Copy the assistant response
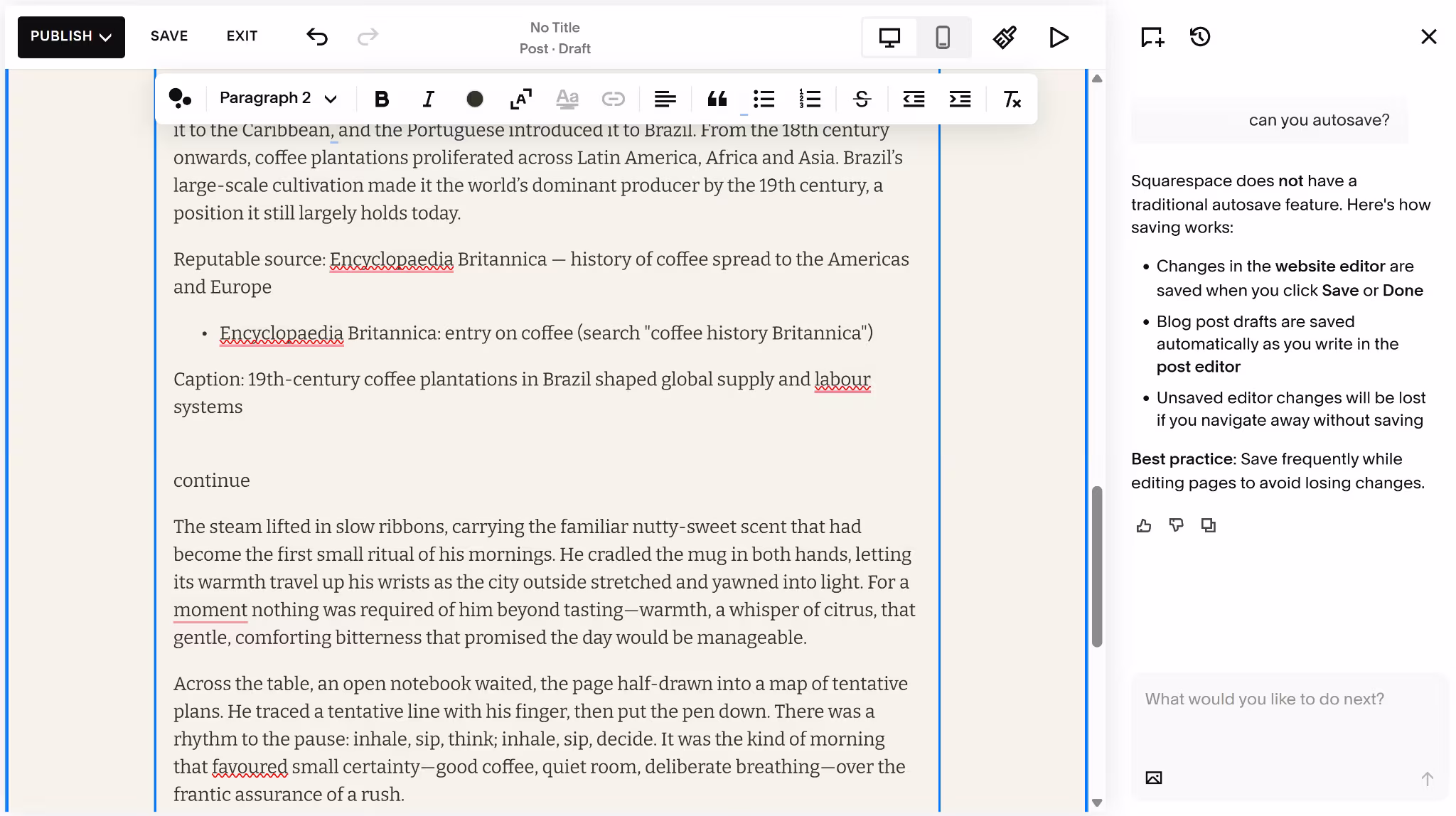Image resolution: width=1456 pixels, height=816 pixels. (x=1208, y=525)
